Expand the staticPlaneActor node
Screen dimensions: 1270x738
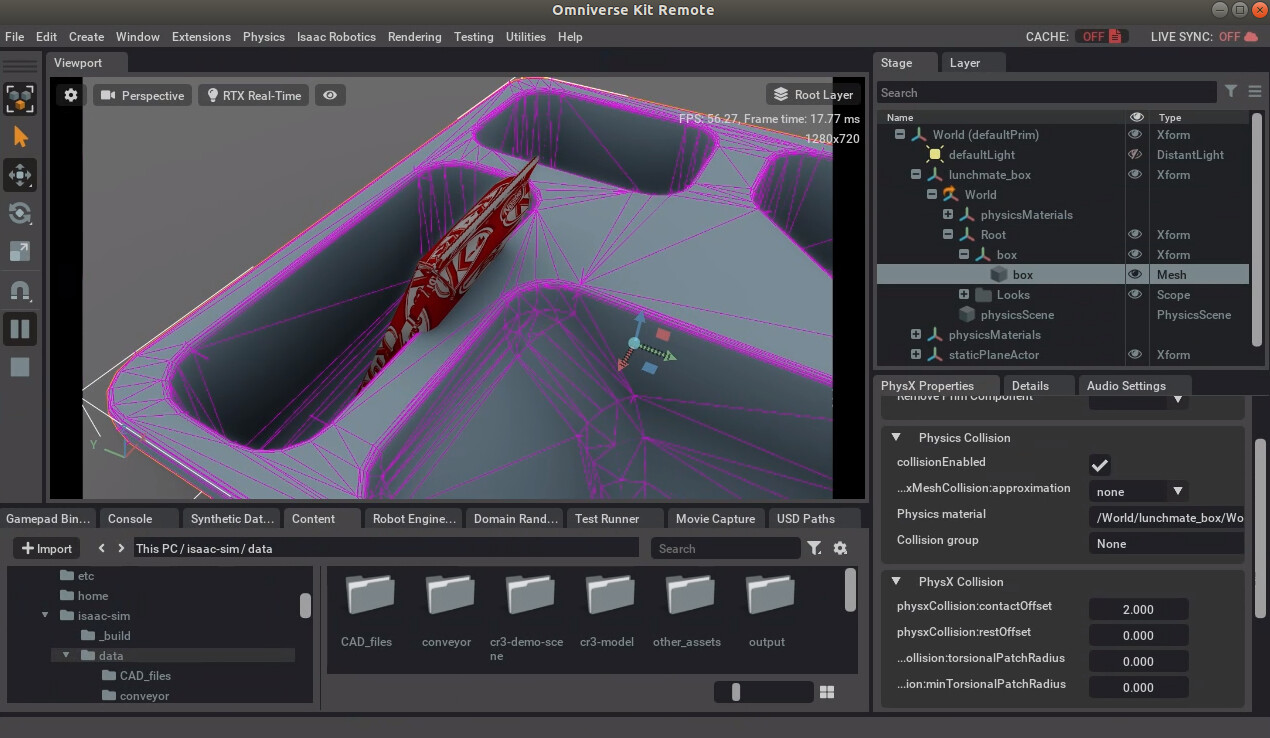[x=916, y=354]
